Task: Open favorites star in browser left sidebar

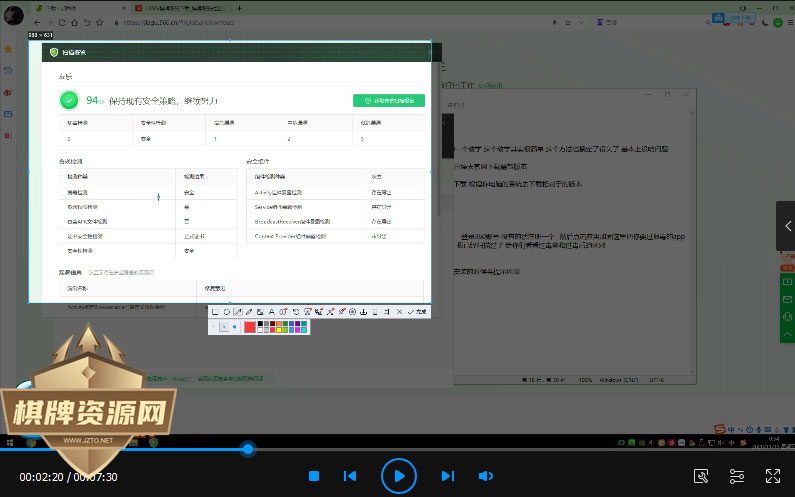Action: (8, 49)
